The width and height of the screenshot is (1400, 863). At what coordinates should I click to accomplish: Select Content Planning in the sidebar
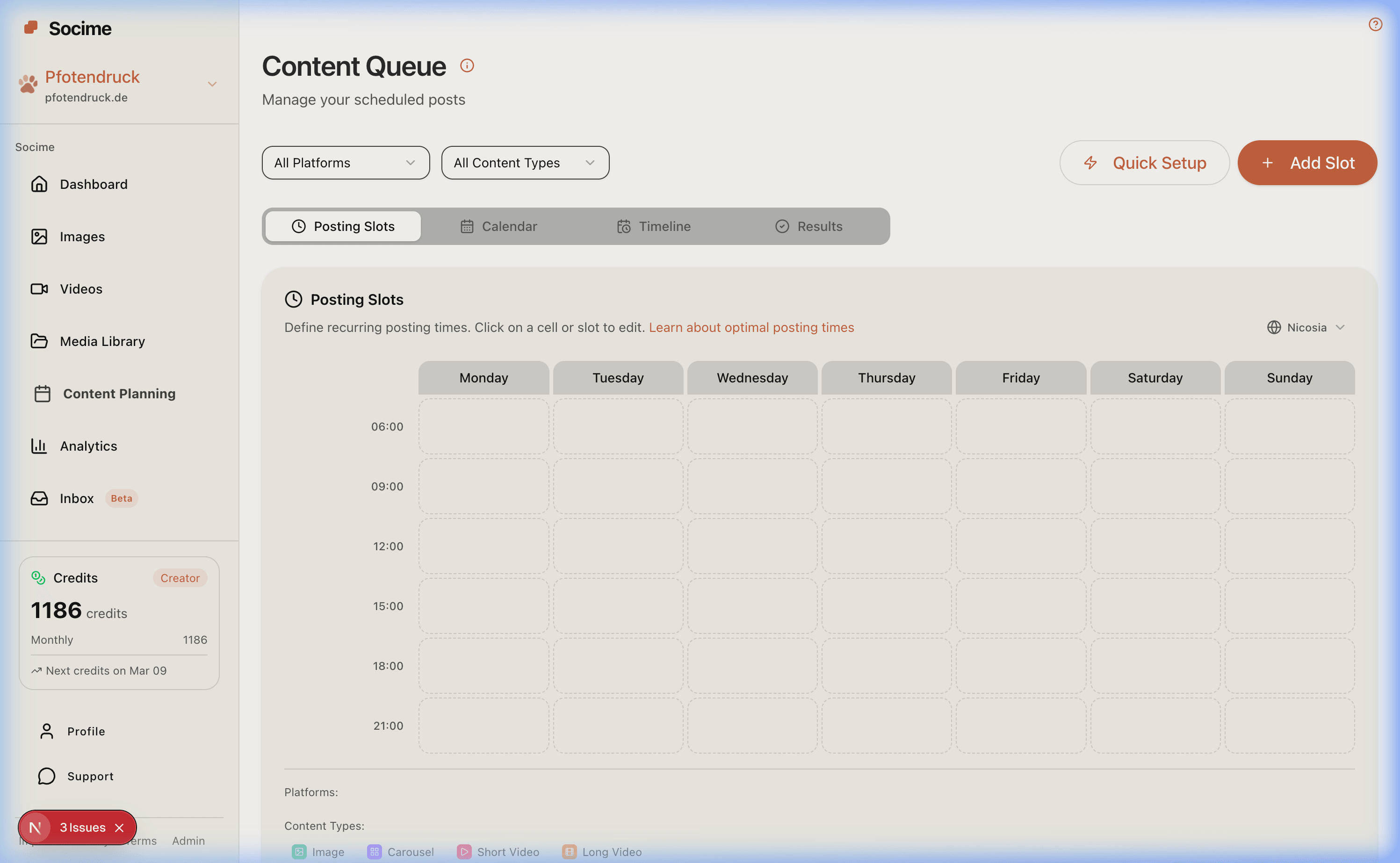click(x=119, y=393)
